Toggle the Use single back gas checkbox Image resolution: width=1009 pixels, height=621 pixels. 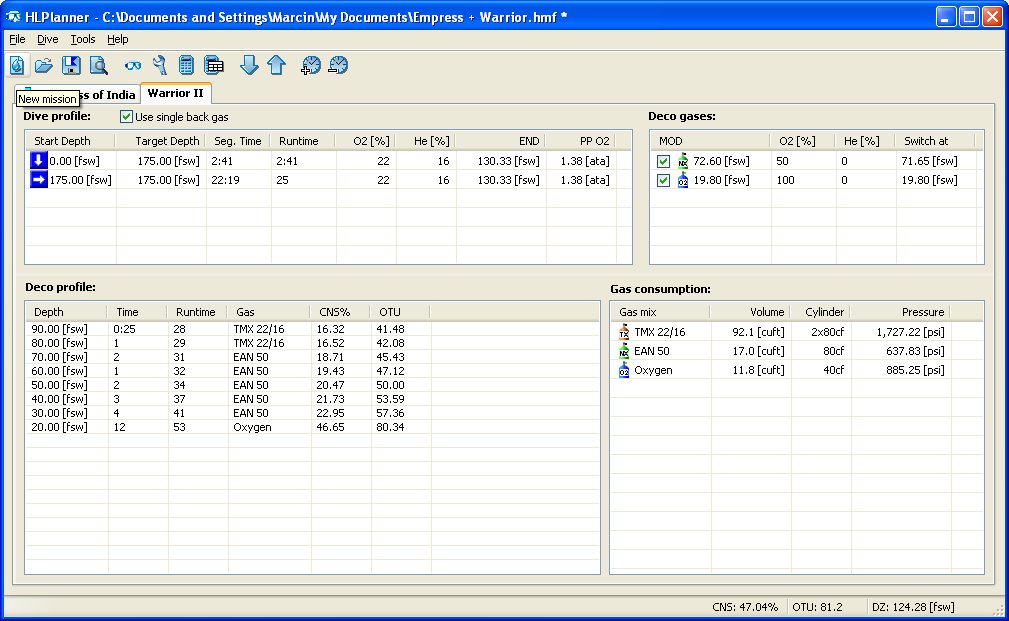127,117
